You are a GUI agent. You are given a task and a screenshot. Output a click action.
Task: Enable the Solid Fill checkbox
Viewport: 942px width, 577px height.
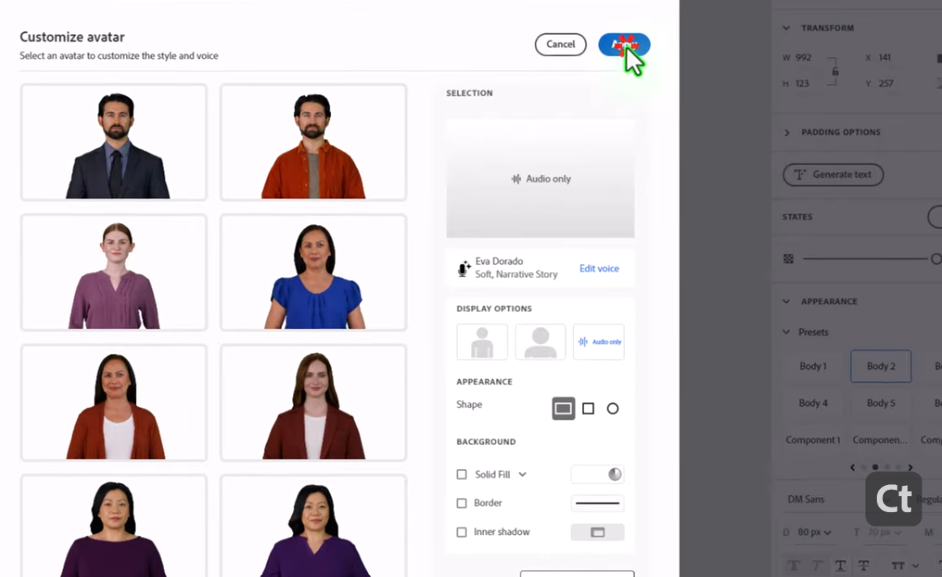pos(462,475)
